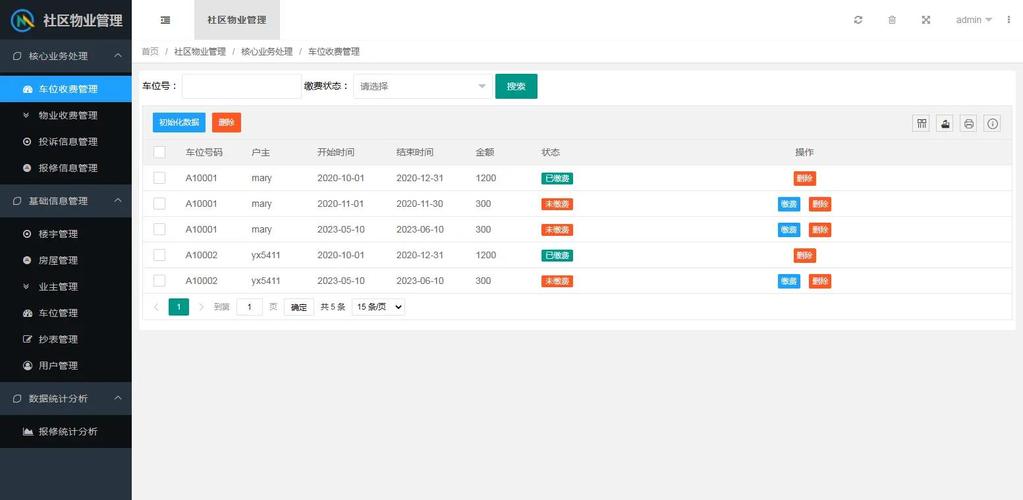
Task: Open the 缴费状态 请选择 dropdown
Action: click(423, 86)
